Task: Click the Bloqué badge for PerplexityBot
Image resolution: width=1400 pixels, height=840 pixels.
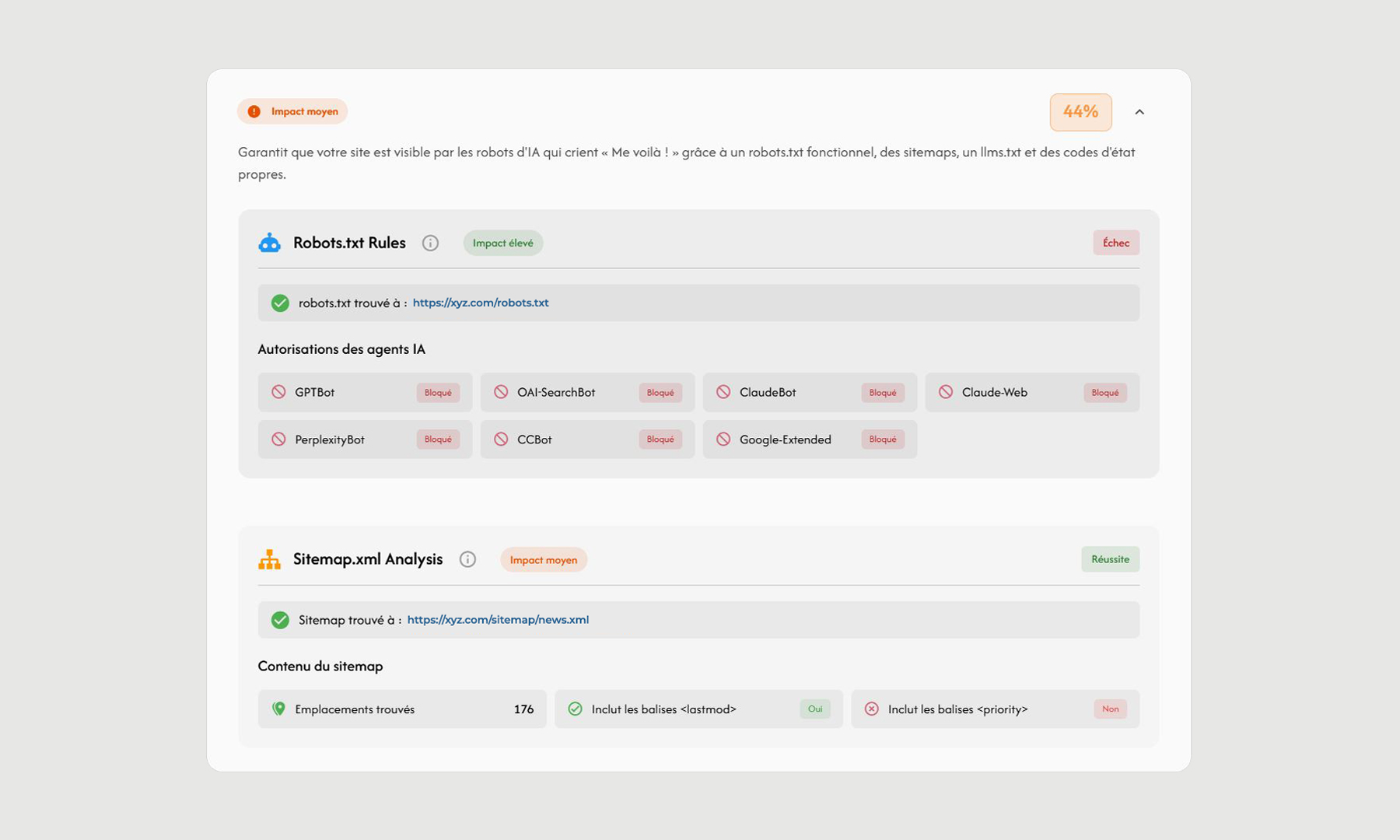Action: pos(438,439)
